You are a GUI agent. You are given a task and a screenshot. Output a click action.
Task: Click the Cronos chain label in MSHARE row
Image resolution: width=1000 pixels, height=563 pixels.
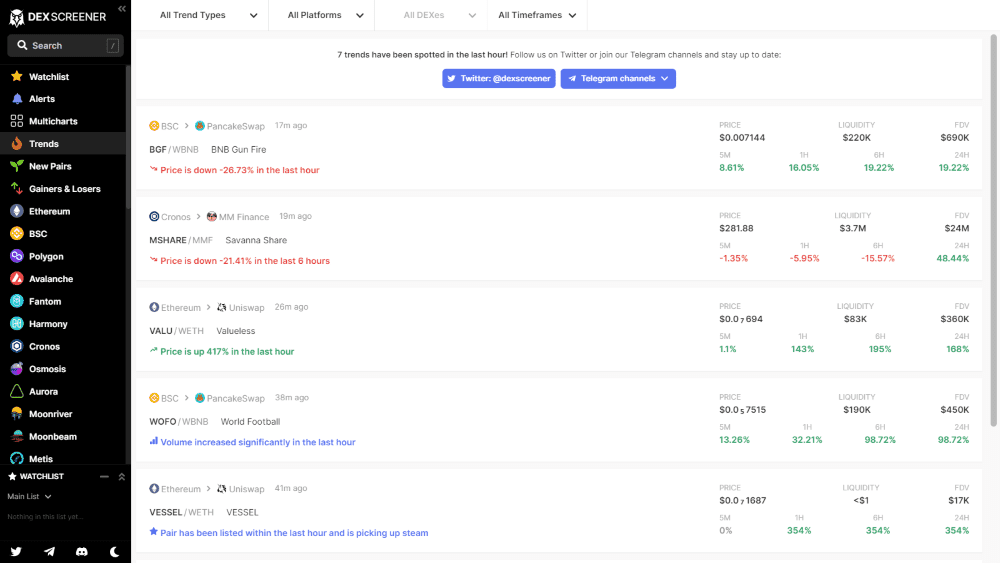[175, 217]
